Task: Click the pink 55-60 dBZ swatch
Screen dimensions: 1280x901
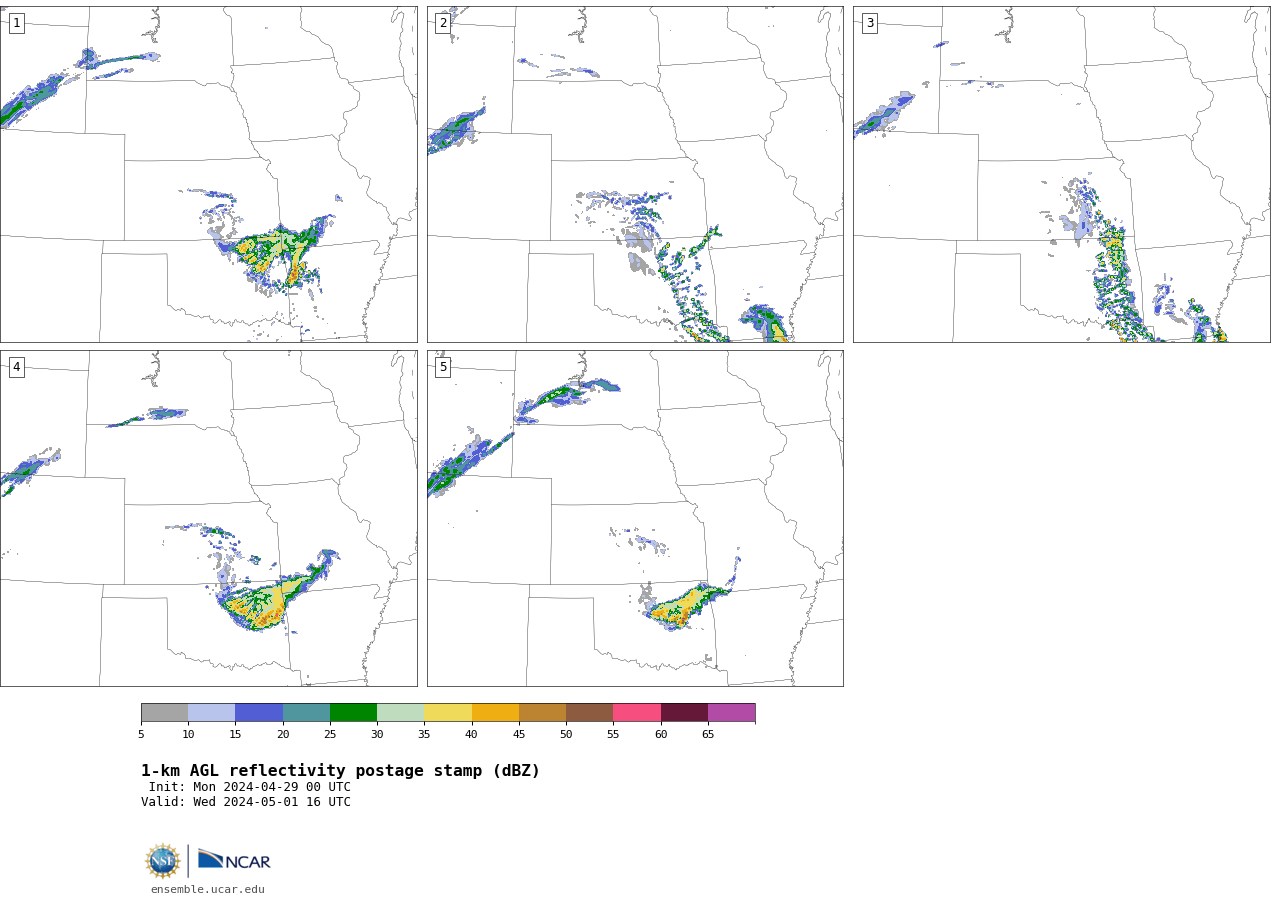Action: click(637, 712)
